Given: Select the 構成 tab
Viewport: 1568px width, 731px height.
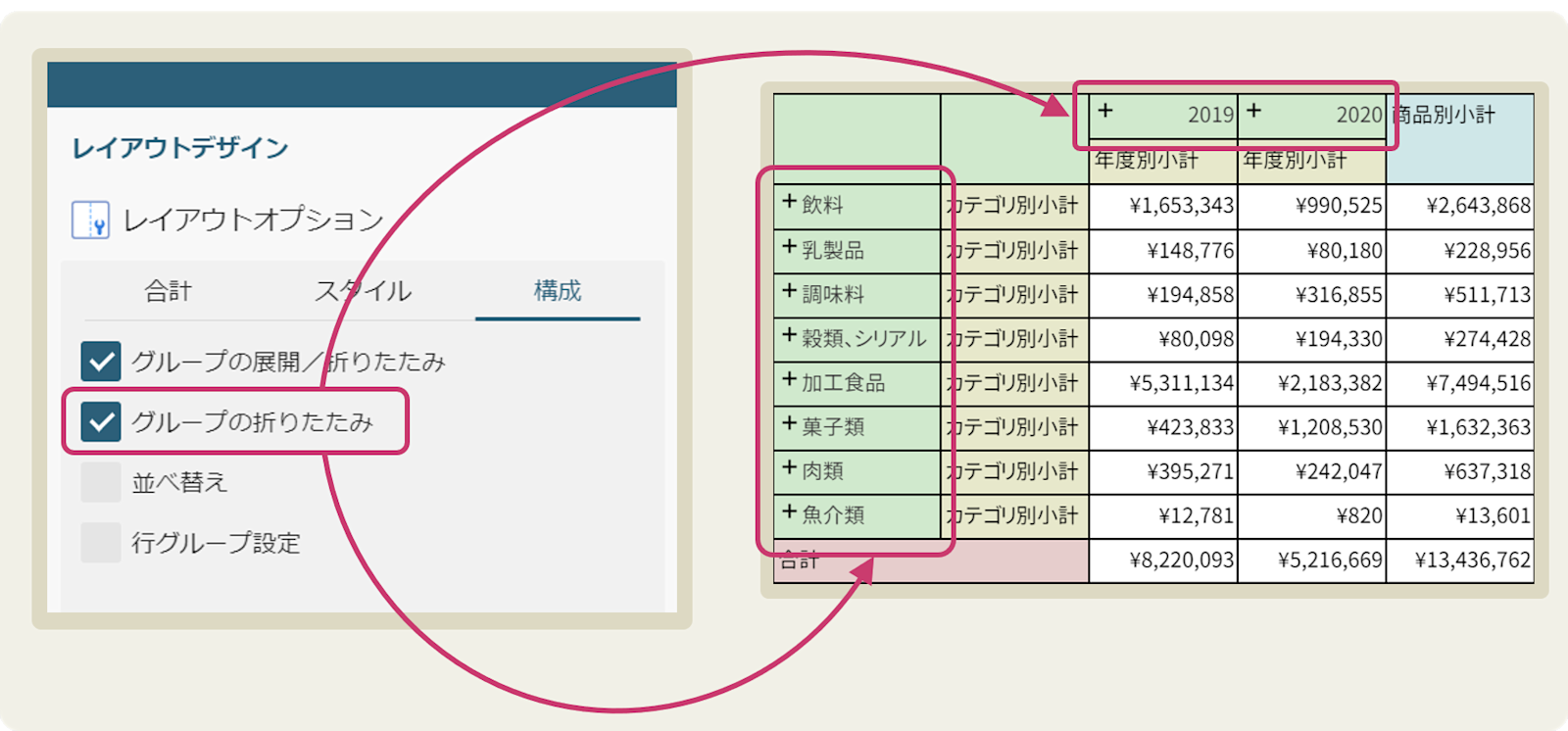Looking at the screenshot, I should (558, 291).
